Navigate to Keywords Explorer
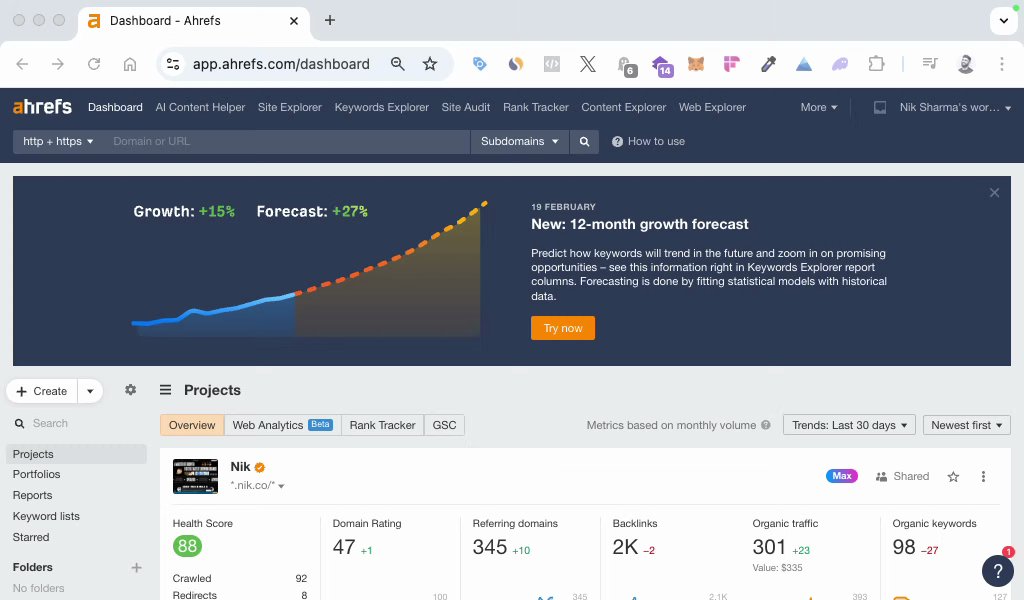1024x600 pixels. (381, 107)
